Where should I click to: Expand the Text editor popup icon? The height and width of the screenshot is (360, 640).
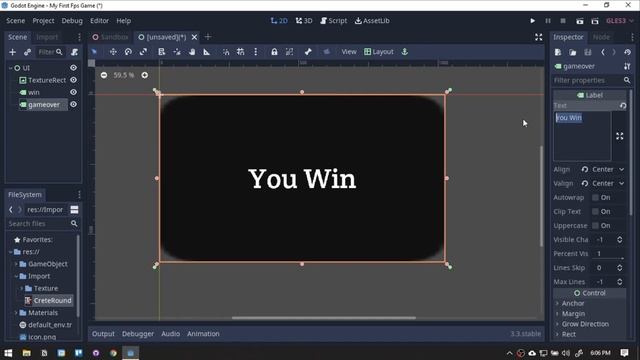(x=620, y=136)
